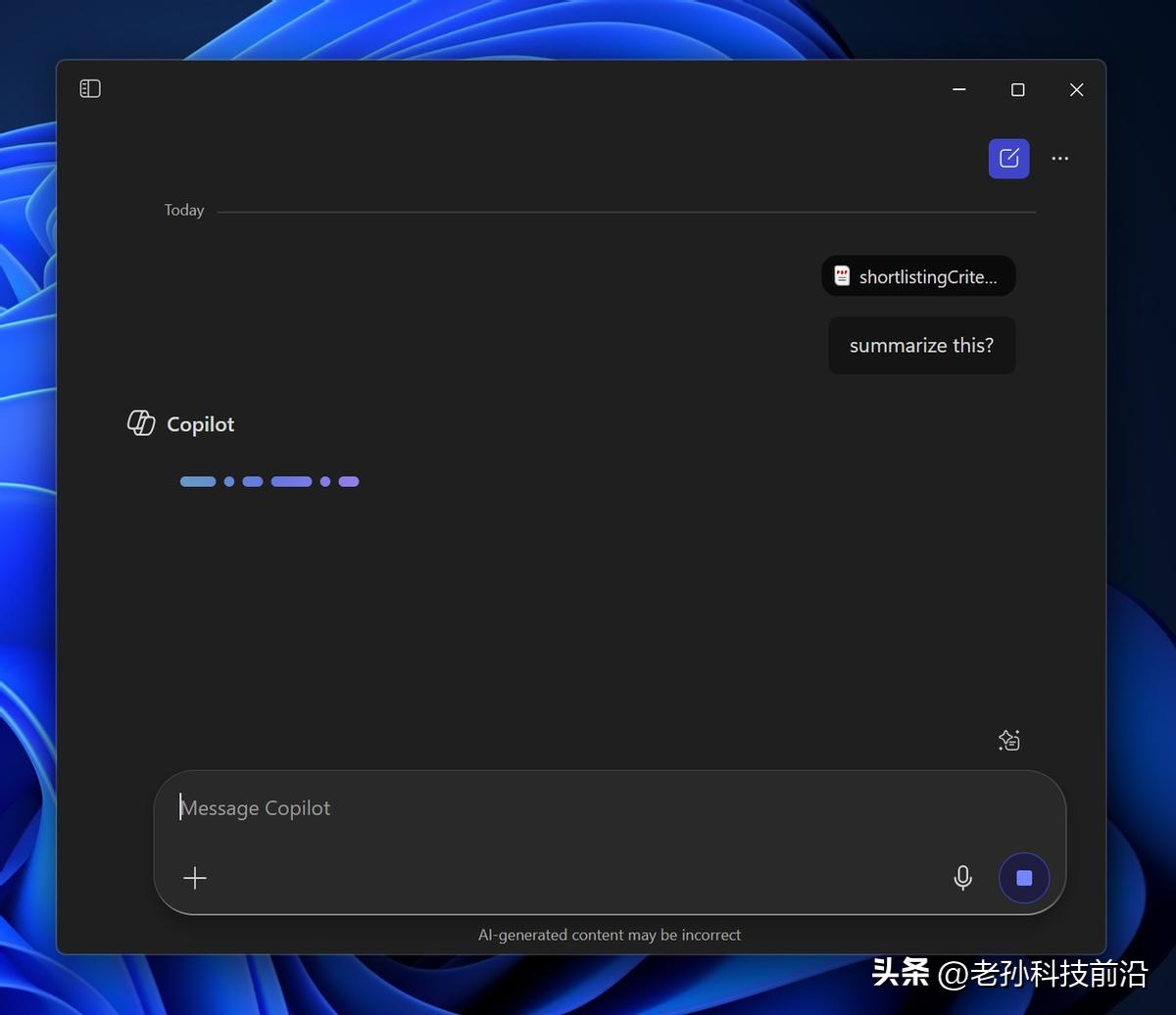Click the Copilot logo icon
Image resolution: width=1176 pixels, height=1015 pixels.
pos(140,422)
